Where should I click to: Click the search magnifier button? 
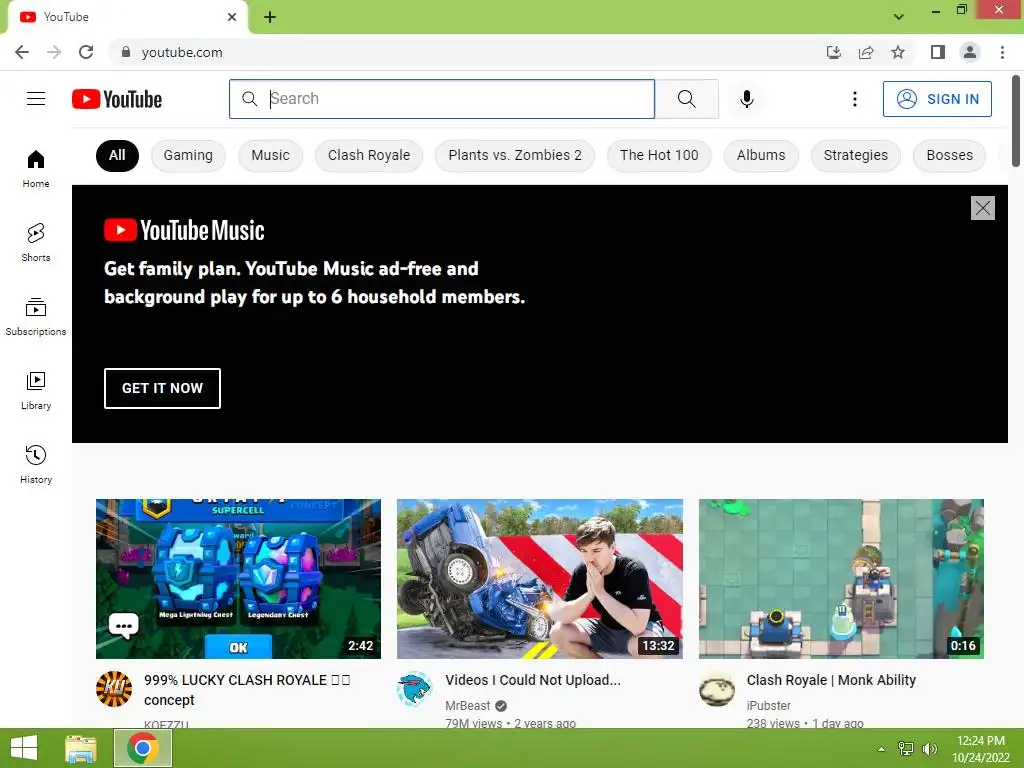[x=686, y=99]
